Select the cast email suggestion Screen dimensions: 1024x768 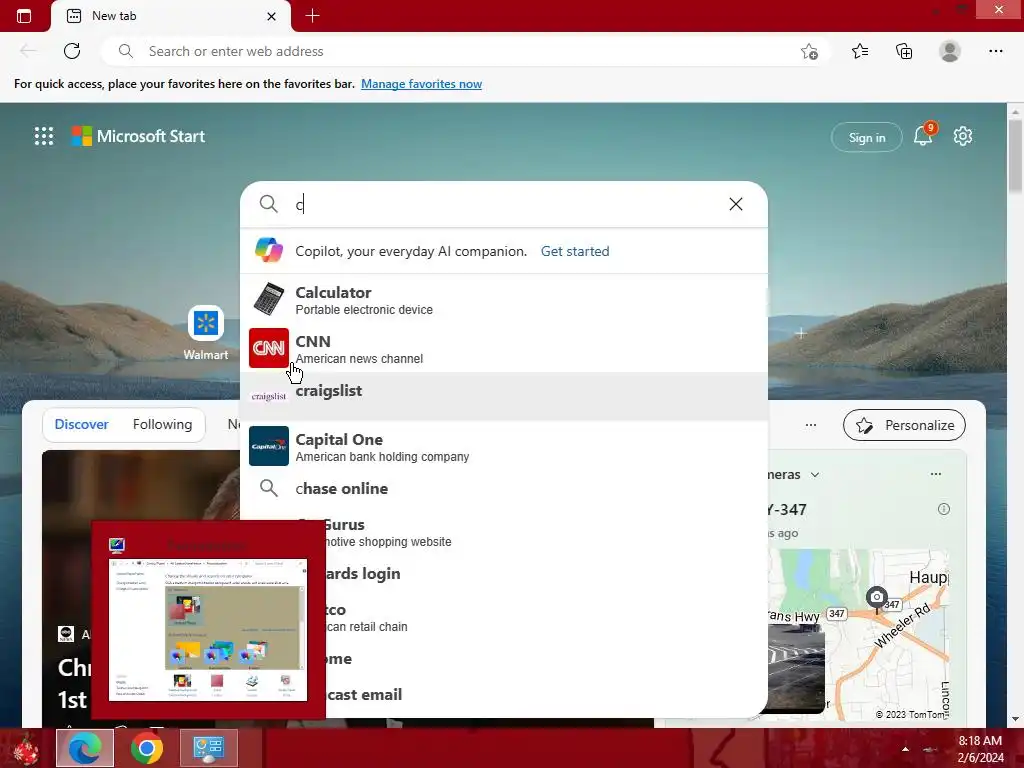coord(545,694)
